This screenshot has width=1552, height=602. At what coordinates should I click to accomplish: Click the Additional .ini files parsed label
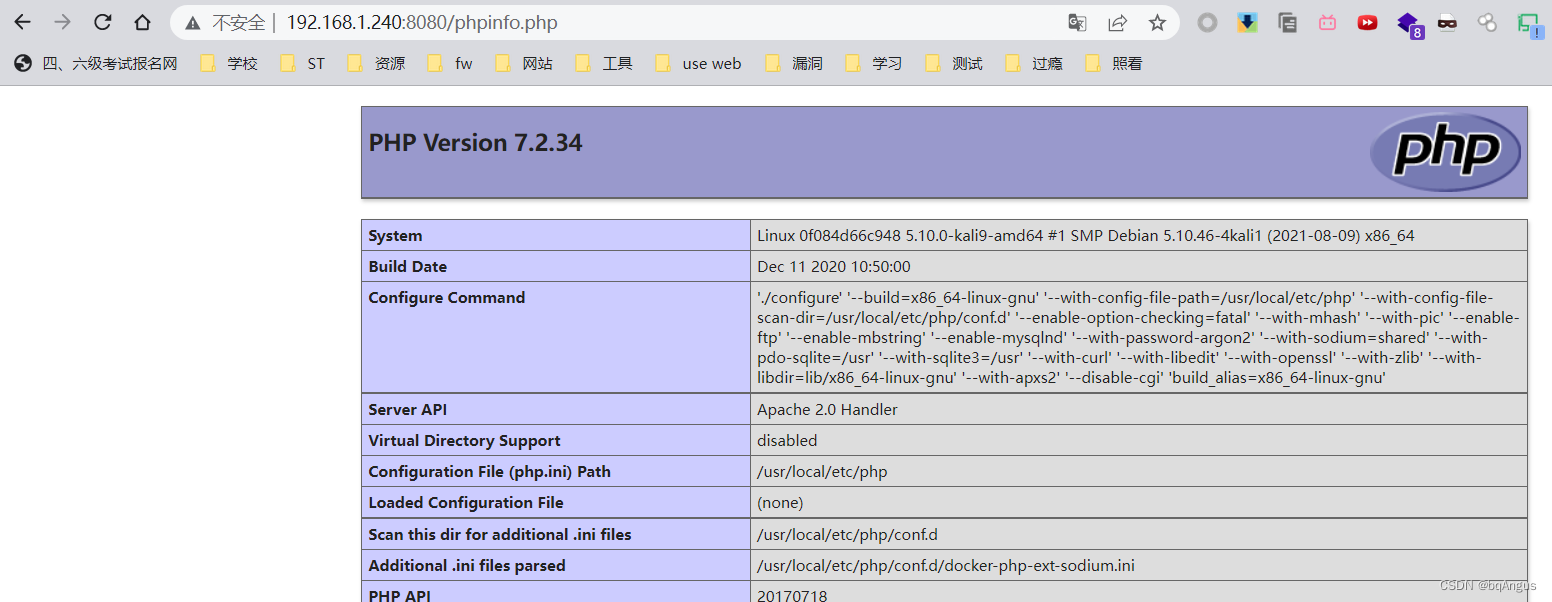point(467,566)
